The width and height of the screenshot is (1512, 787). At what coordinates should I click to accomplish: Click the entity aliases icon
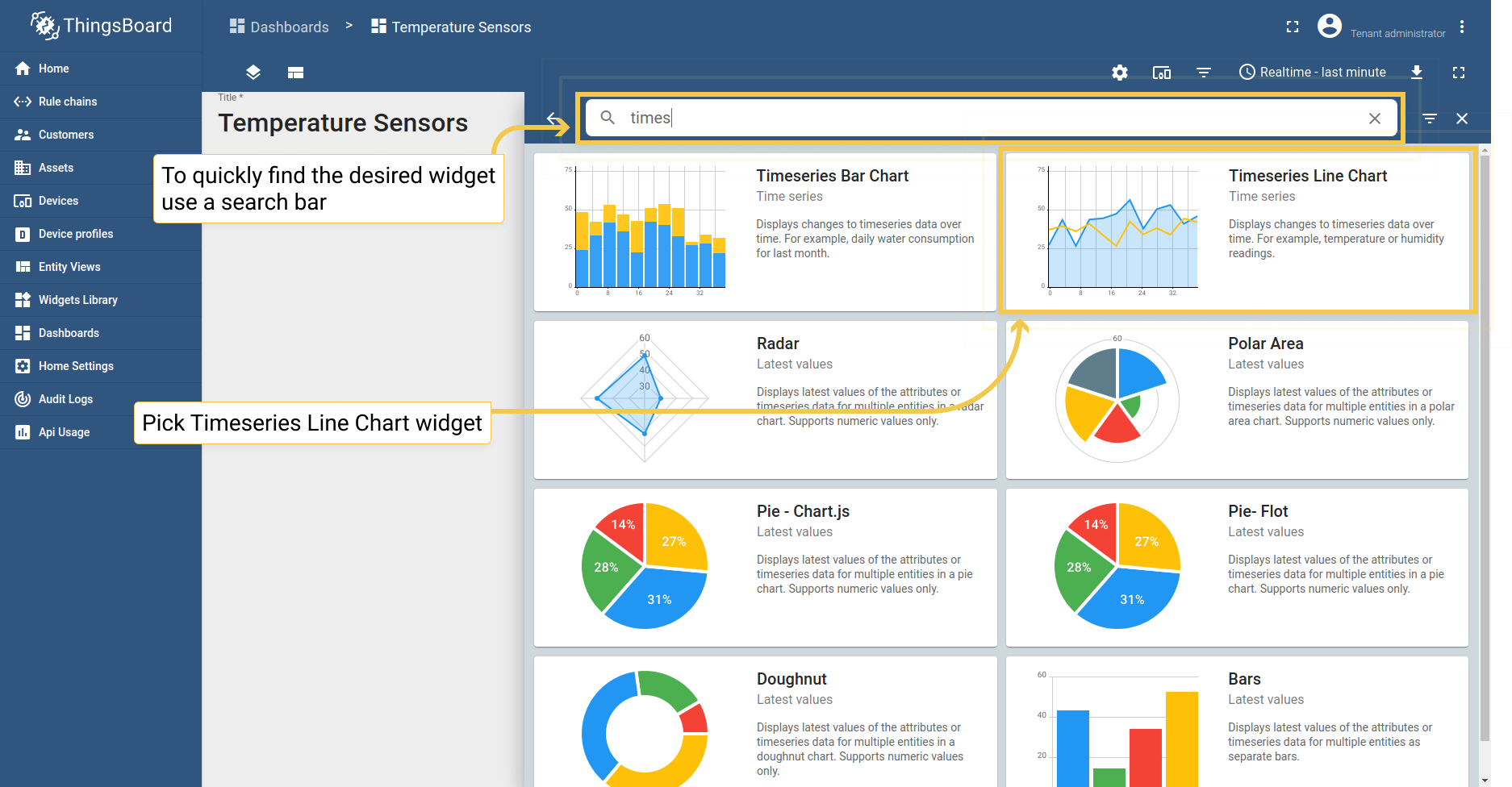click(1161, 73)
